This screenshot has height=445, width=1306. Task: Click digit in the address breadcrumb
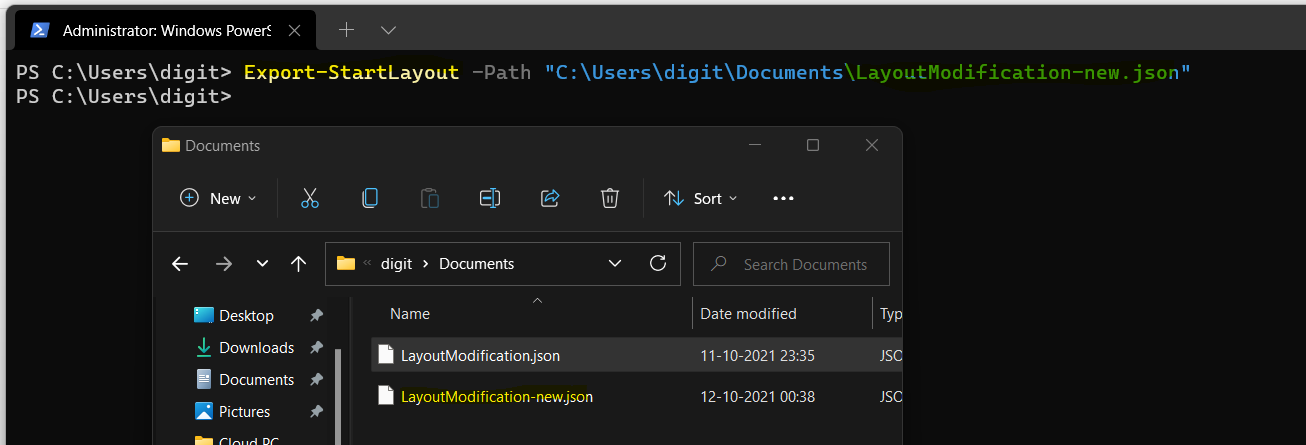click(x=396, y=264)
